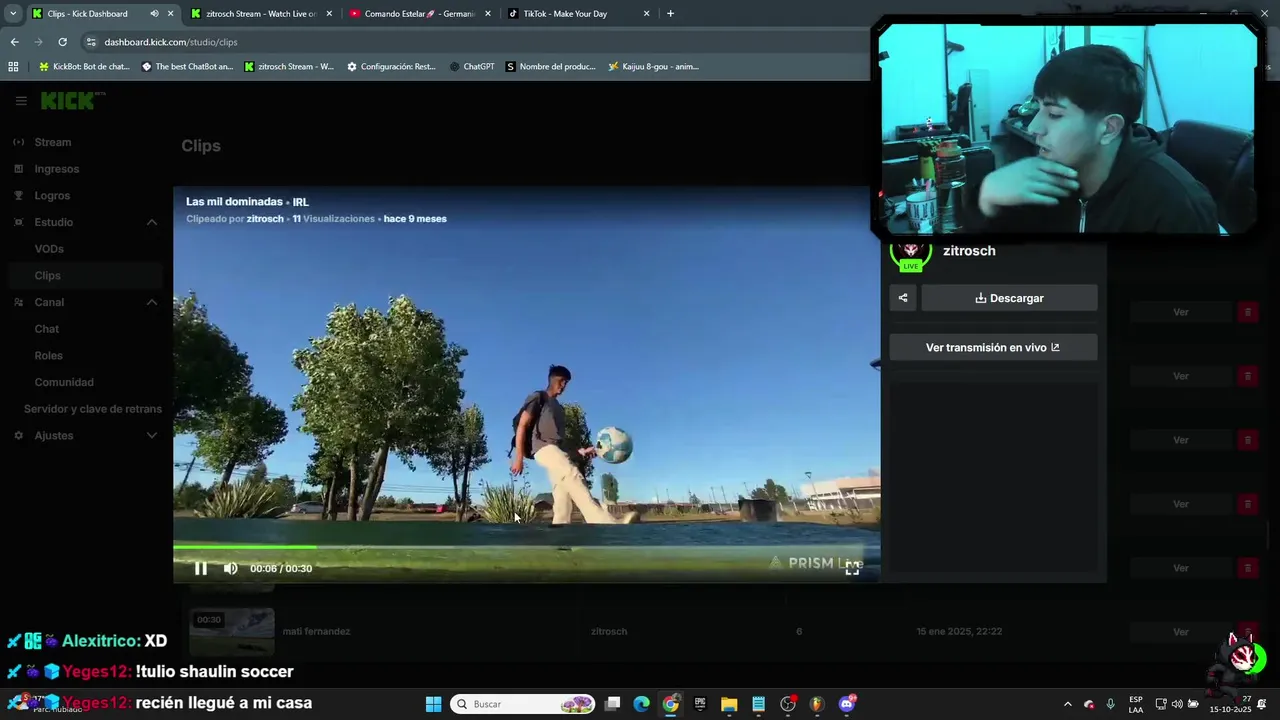Click the Ingresos icon in sidebar

pos(18,169)
